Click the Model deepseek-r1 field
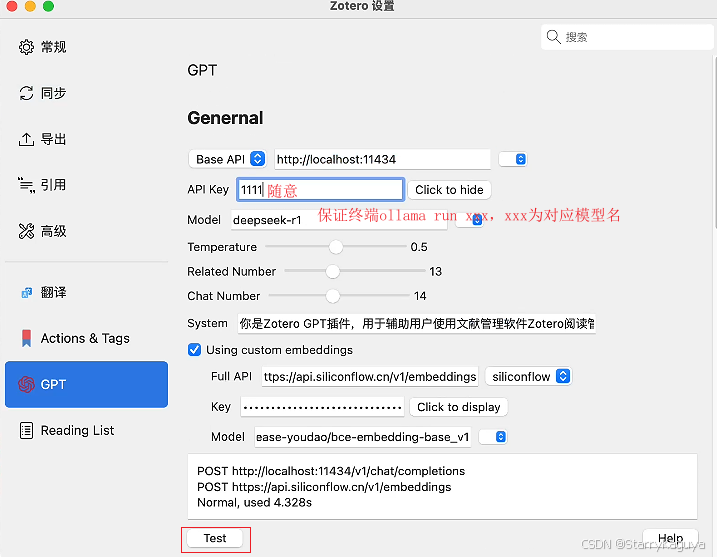 click(339, 220)
